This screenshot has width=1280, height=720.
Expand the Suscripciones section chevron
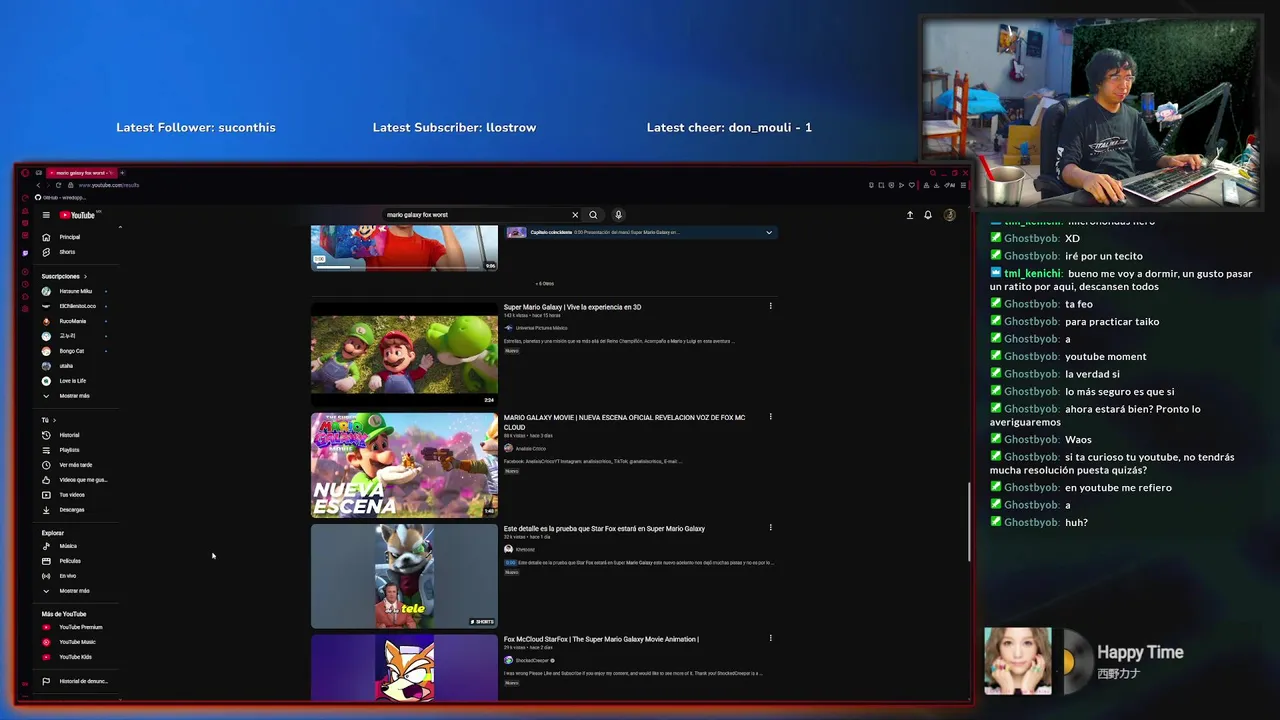coord(85,276)
